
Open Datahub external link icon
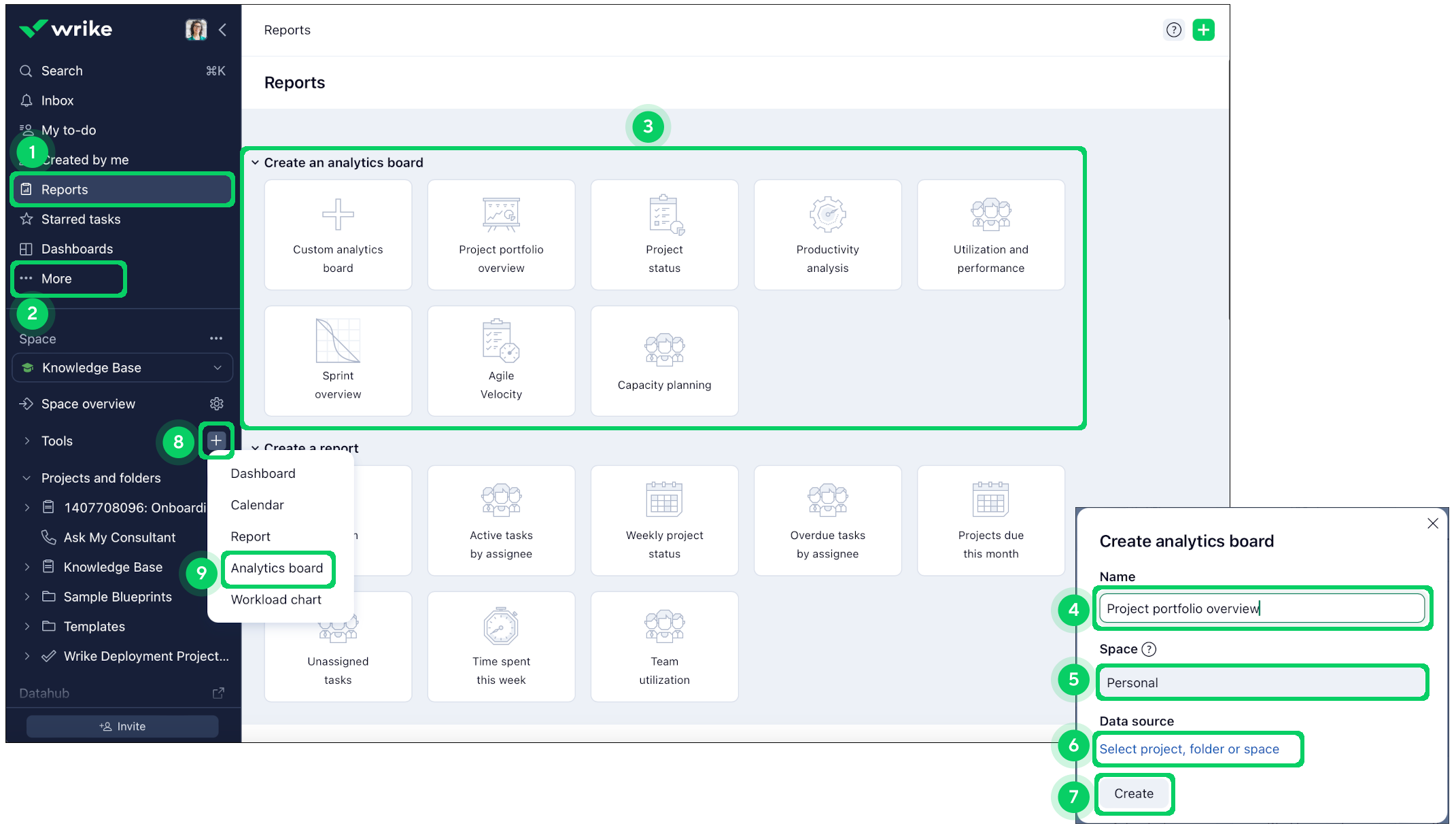coord(218,693)
